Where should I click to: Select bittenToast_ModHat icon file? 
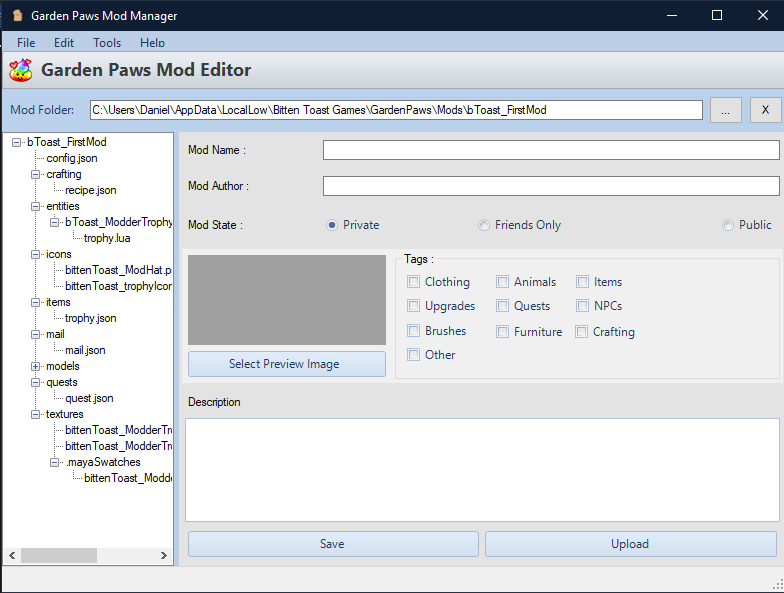[x=118, y=270]
